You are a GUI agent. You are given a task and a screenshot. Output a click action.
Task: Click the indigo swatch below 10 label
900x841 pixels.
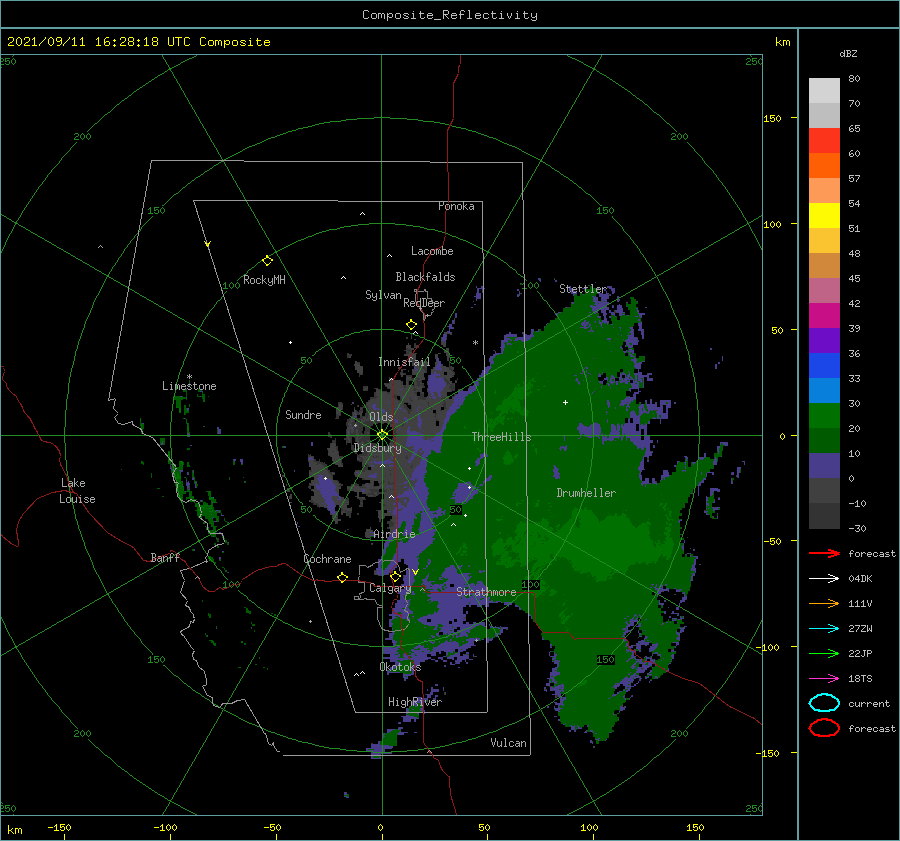point(824,466)
